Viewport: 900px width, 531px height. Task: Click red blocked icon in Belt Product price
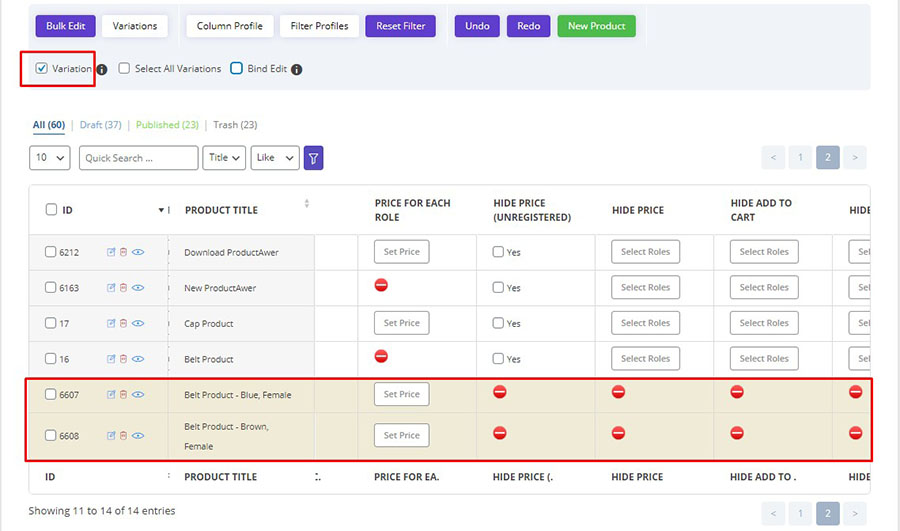(x=381, y=356)
